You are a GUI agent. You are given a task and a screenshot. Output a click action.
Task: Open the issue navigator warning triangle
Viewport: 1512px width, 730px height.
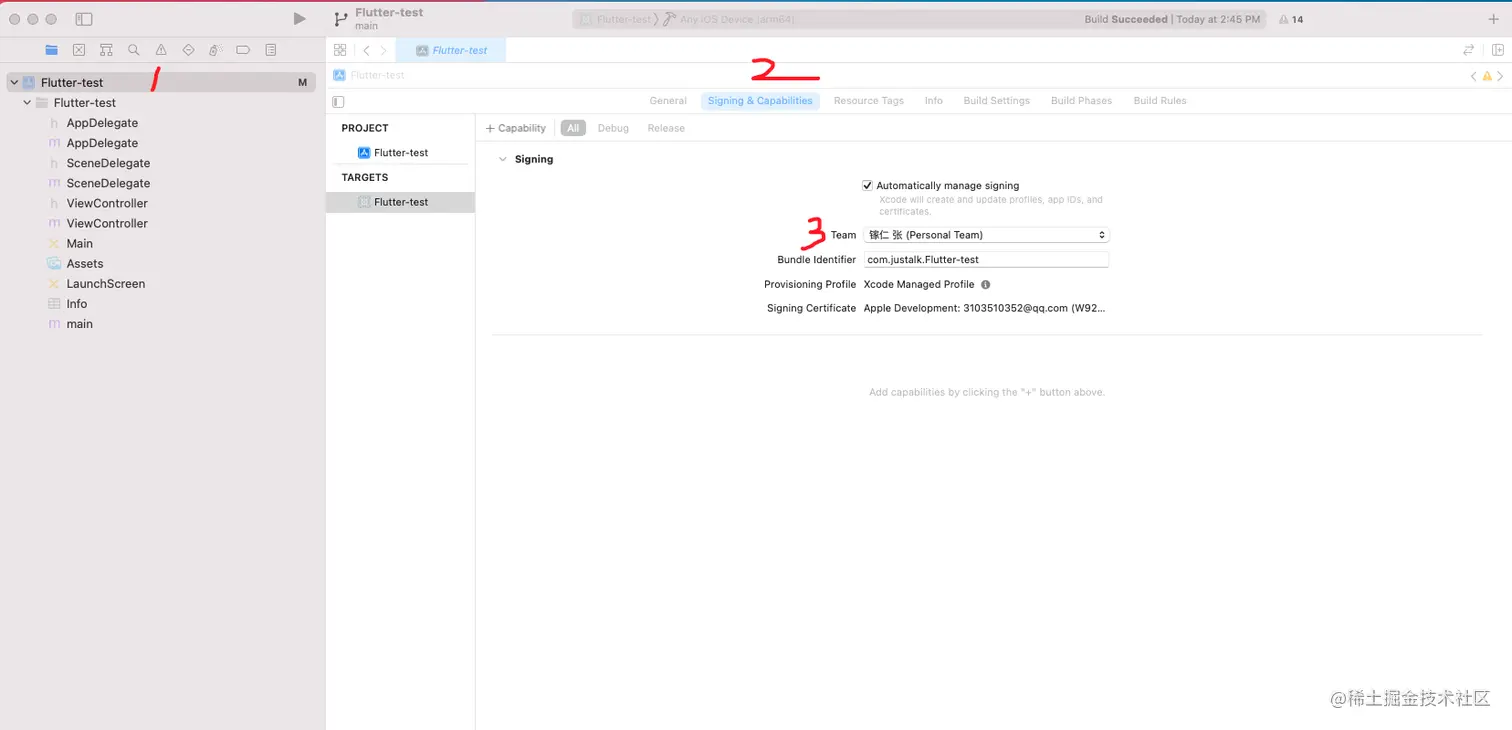tap(161, 50)
